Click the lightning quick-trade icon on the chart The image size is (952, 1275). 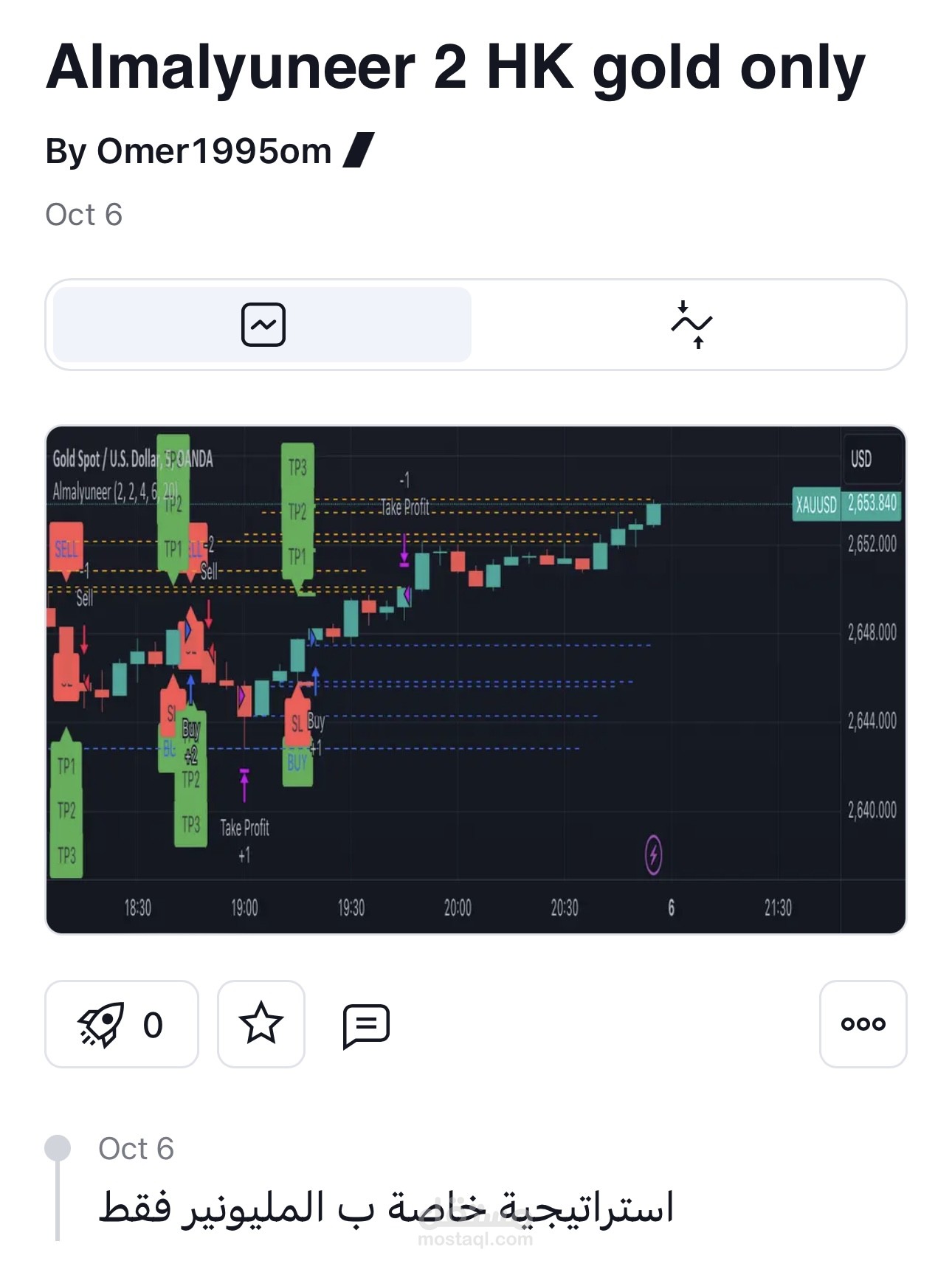click(652, 857)
